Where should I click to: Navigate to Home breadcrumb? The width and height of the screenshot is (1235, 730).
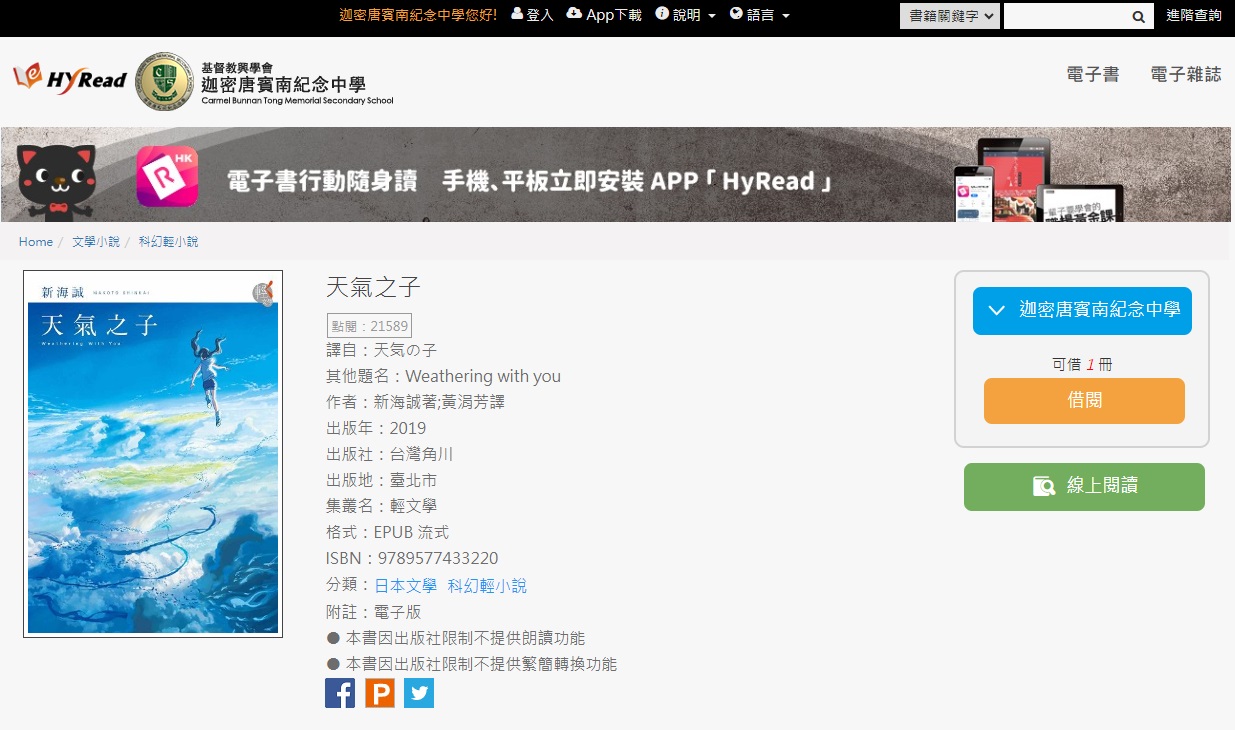(x=36, y=242)
